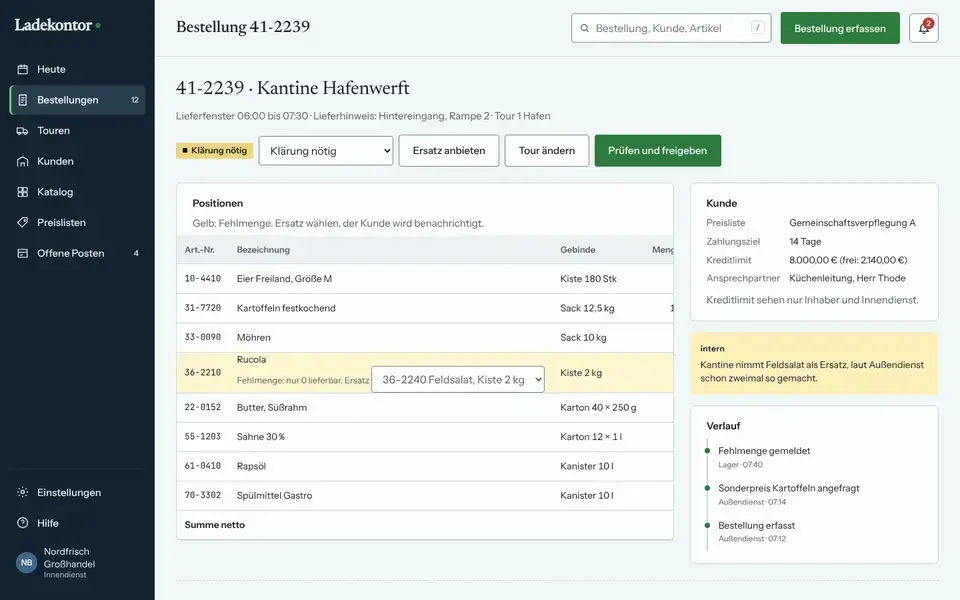Image resolution: width=960 pixels, height=600 pixels.
Task: Click the slash shortcut hint in search
Action: pos(757,28)
